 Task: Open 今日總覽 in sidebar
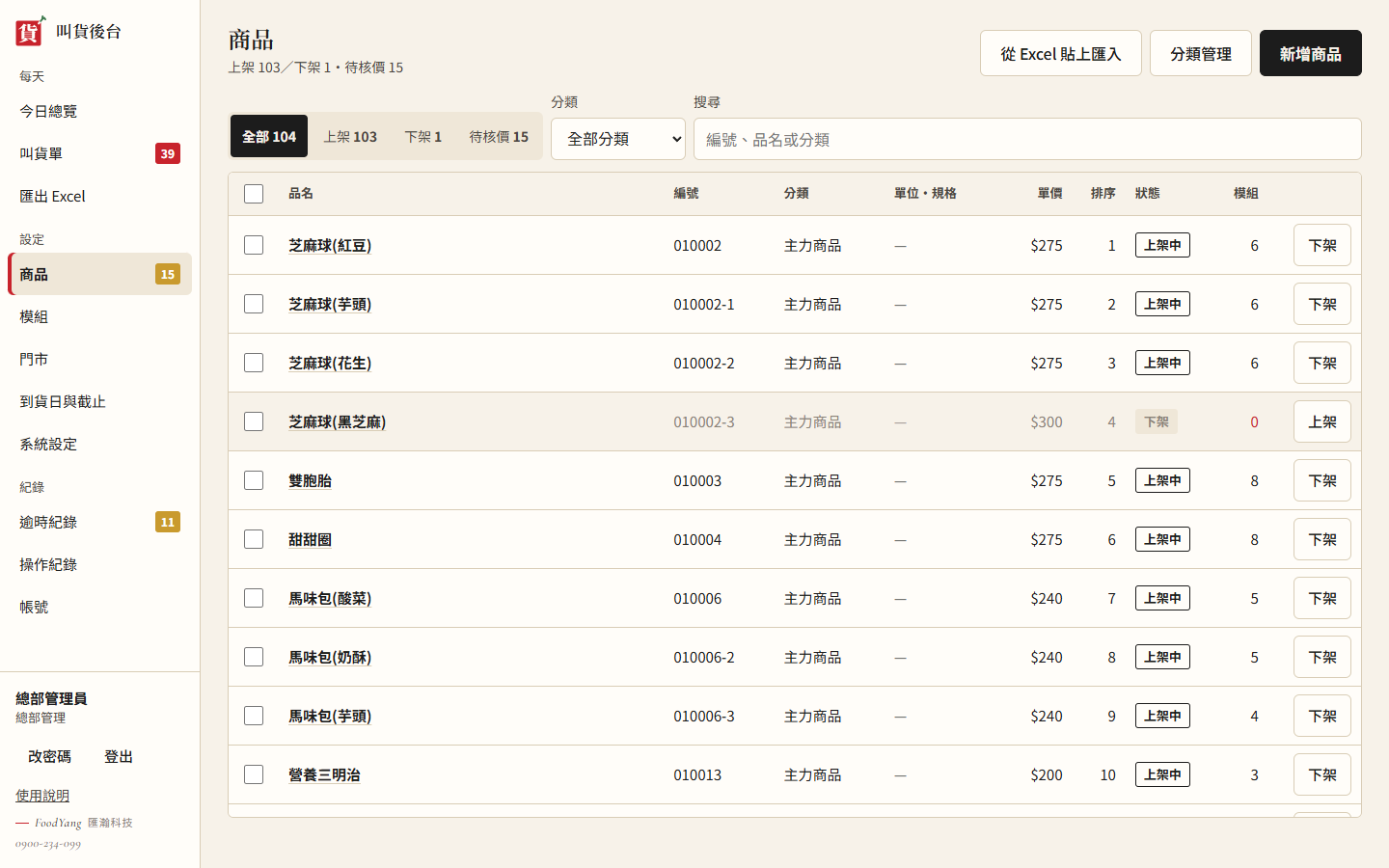(x=99, y=111)
